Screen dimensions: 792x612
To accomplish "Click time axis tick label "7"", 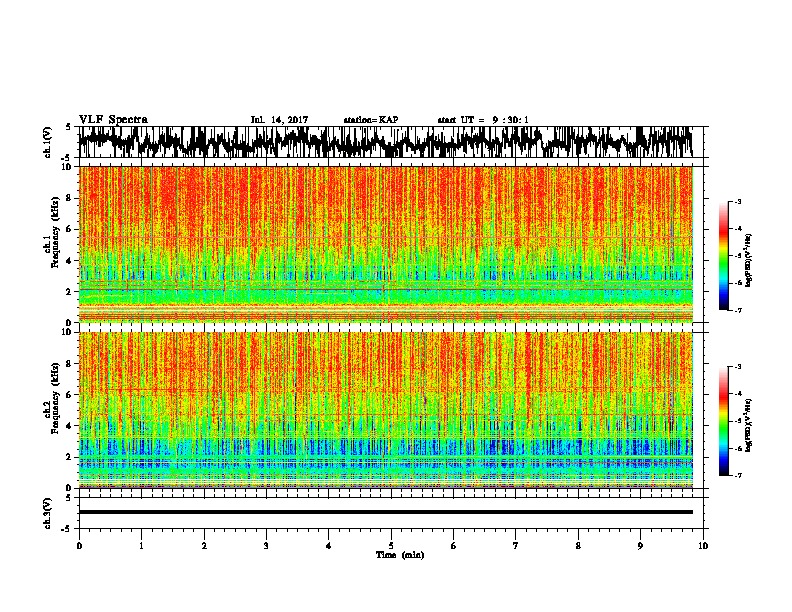I will point(516,546).
